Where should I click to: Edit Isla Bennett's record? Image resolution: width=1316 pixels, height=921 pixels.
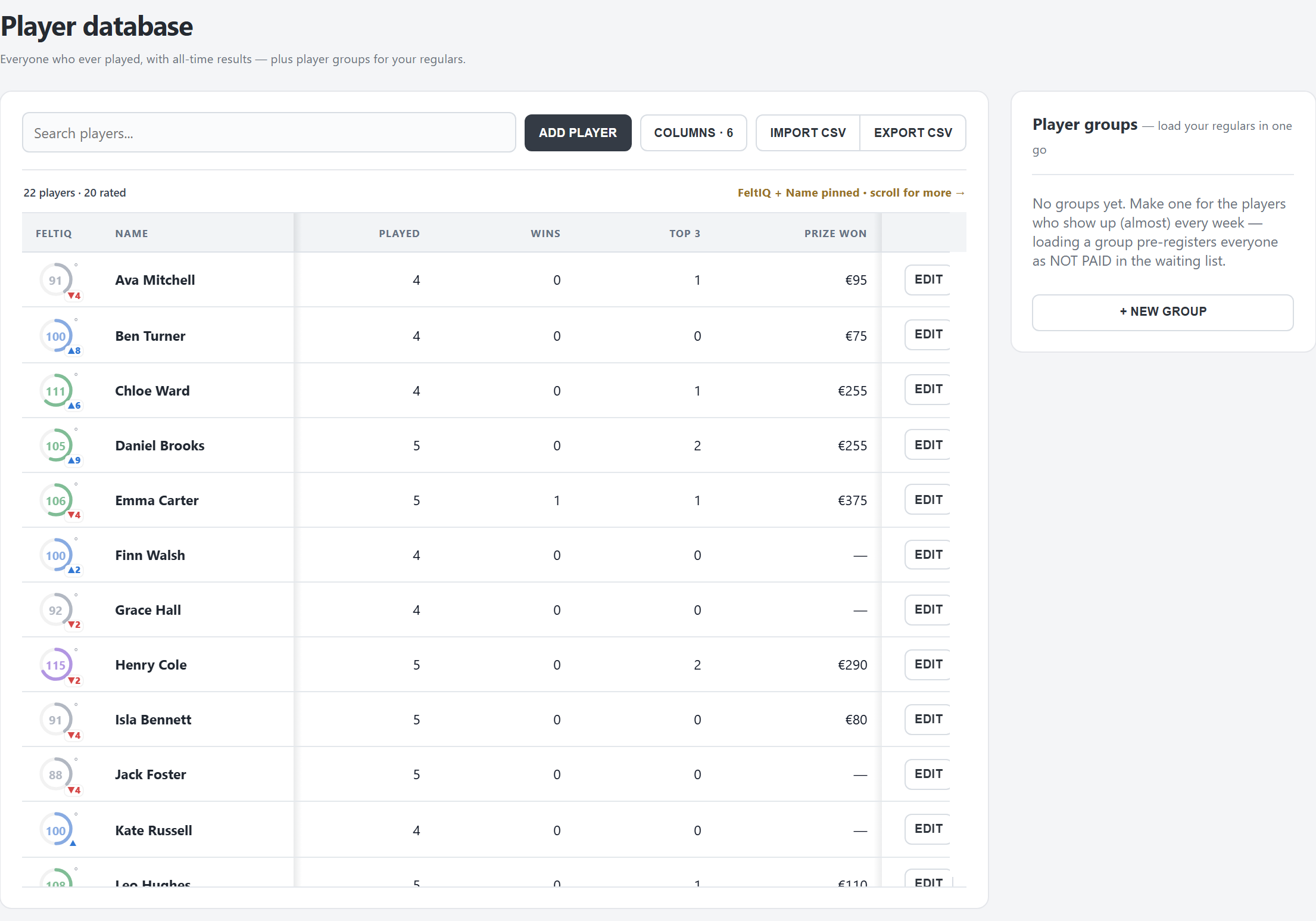click(928, 719)
